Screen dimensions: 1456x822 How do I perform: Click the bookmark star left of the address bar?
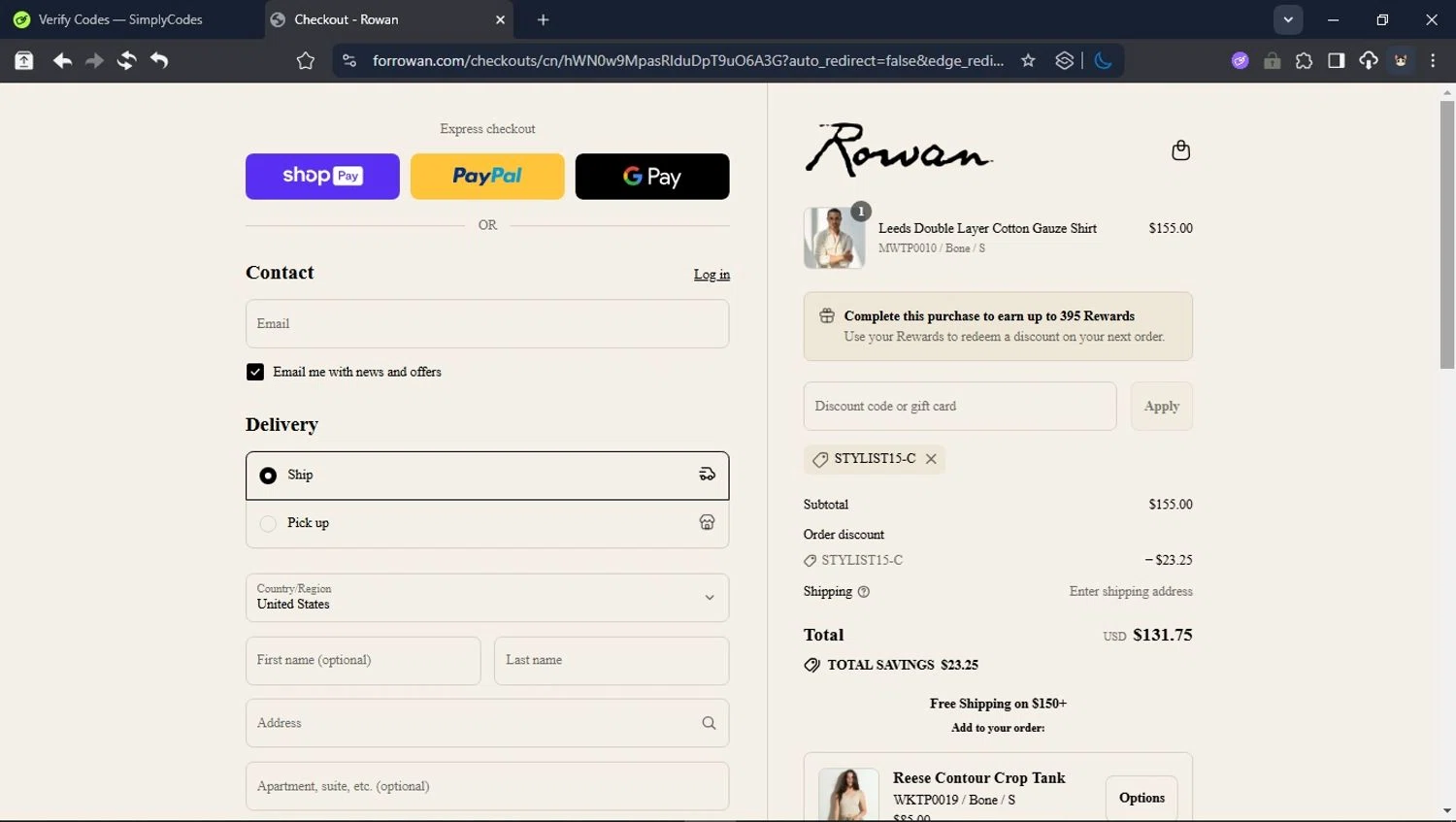tap(306, 61)
